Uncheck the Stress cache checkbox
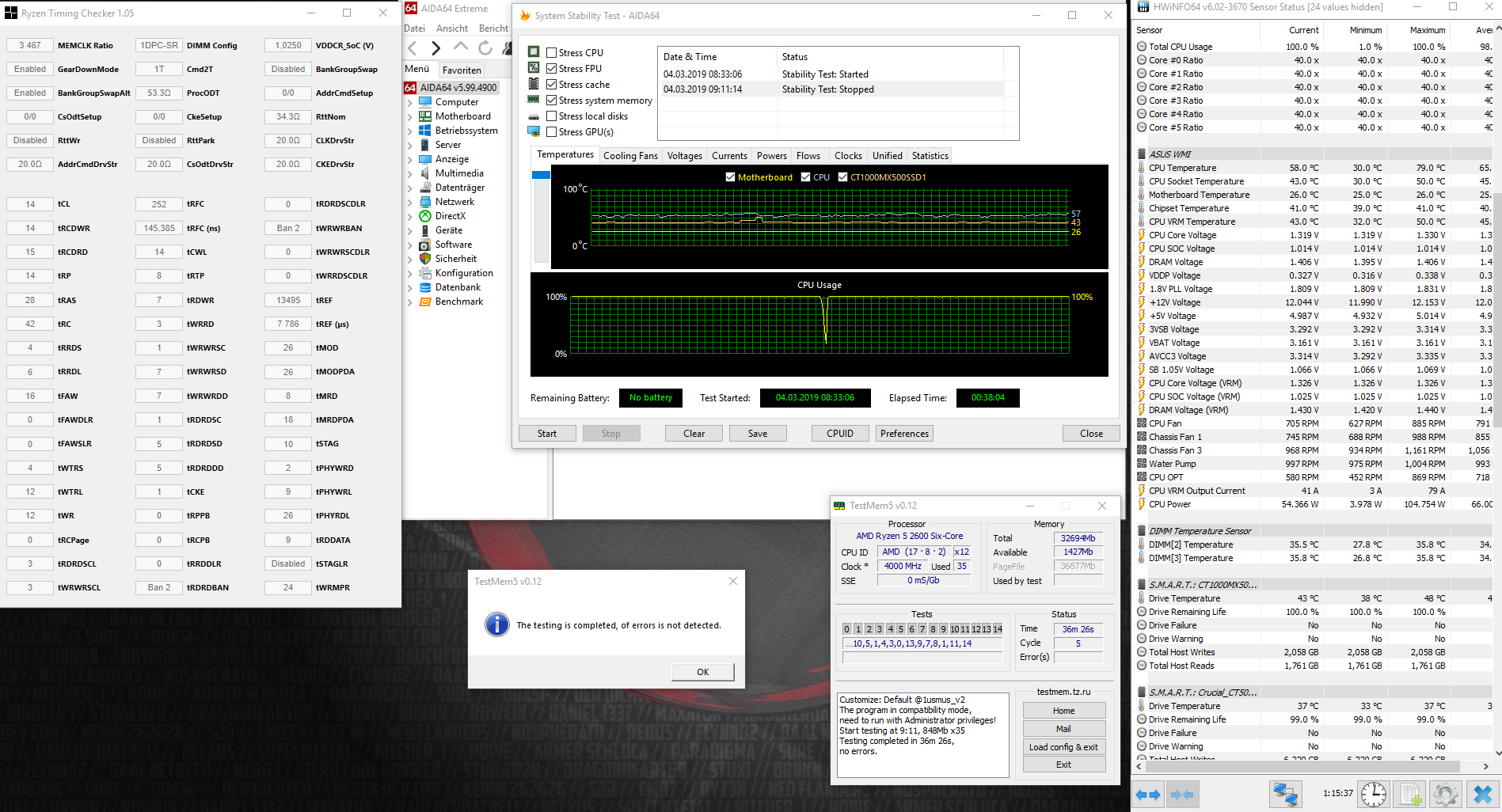1502x812 pixels. click(551, 85)
